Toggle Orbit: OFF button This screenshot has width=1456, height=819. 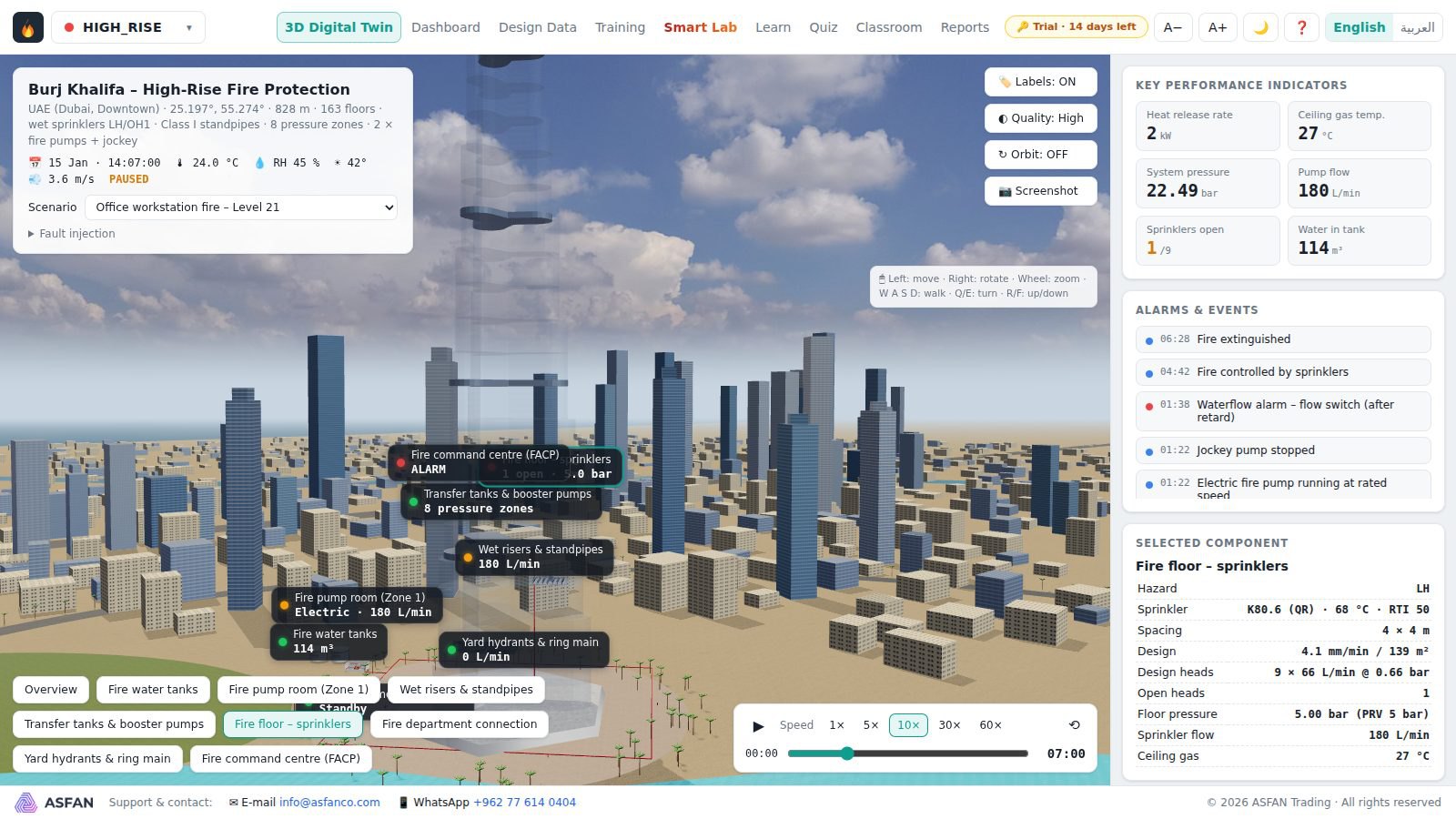pyautogui.click(x=1040, y=155)
